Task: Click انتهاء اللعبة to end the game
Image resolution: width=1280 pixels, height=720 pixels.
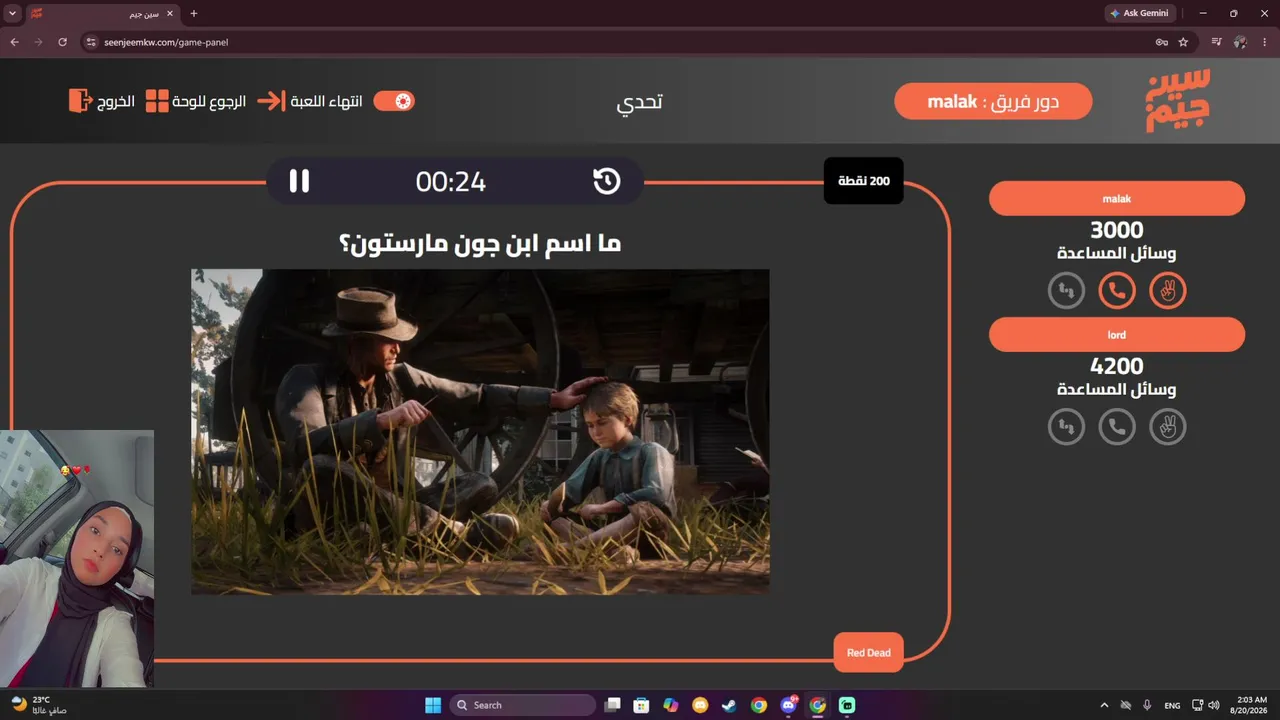Action: pyautogui.click(x=310, y=101)
